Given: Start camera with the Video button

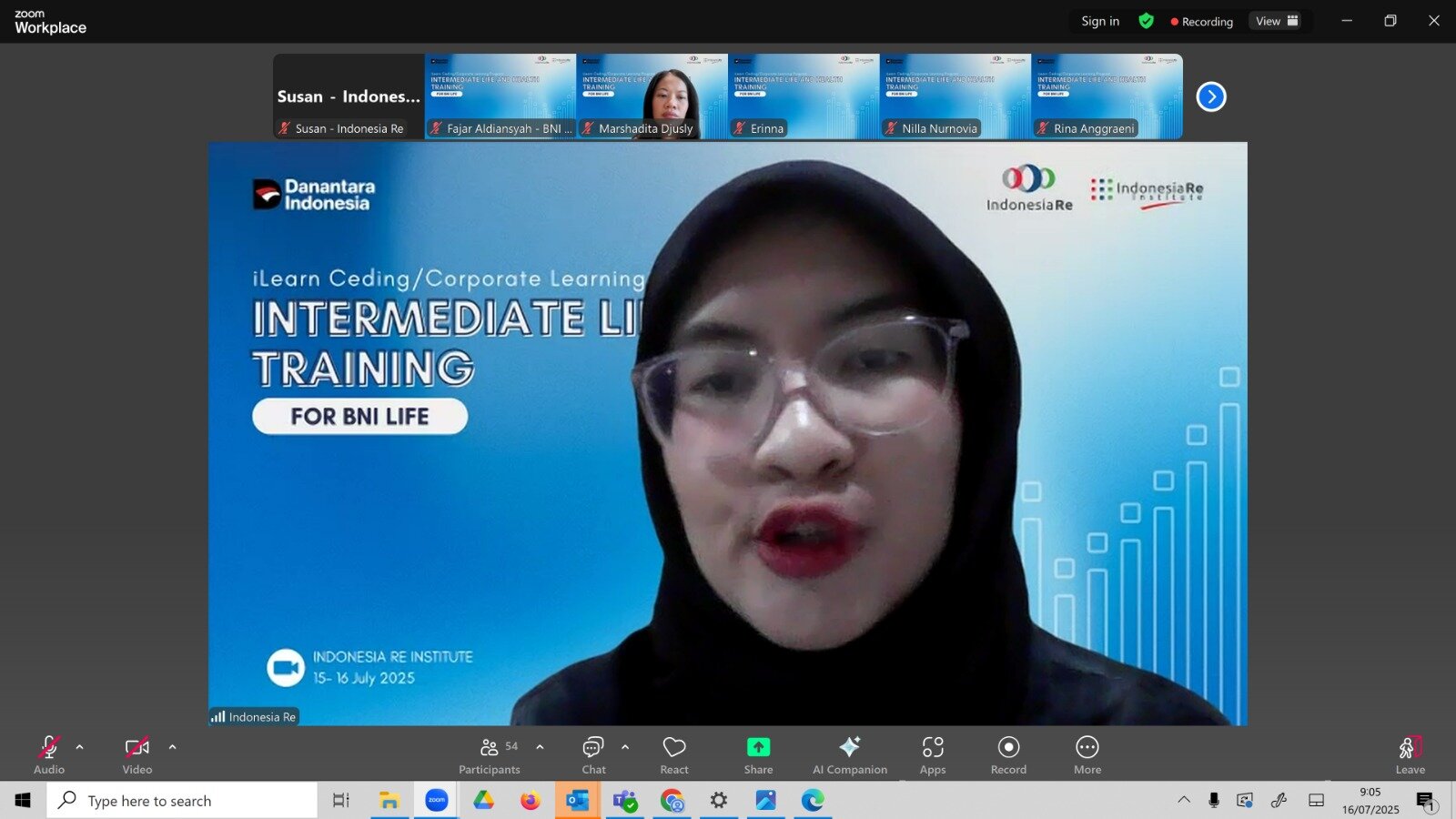Looking at the screenshot, I should pos(137,755).
